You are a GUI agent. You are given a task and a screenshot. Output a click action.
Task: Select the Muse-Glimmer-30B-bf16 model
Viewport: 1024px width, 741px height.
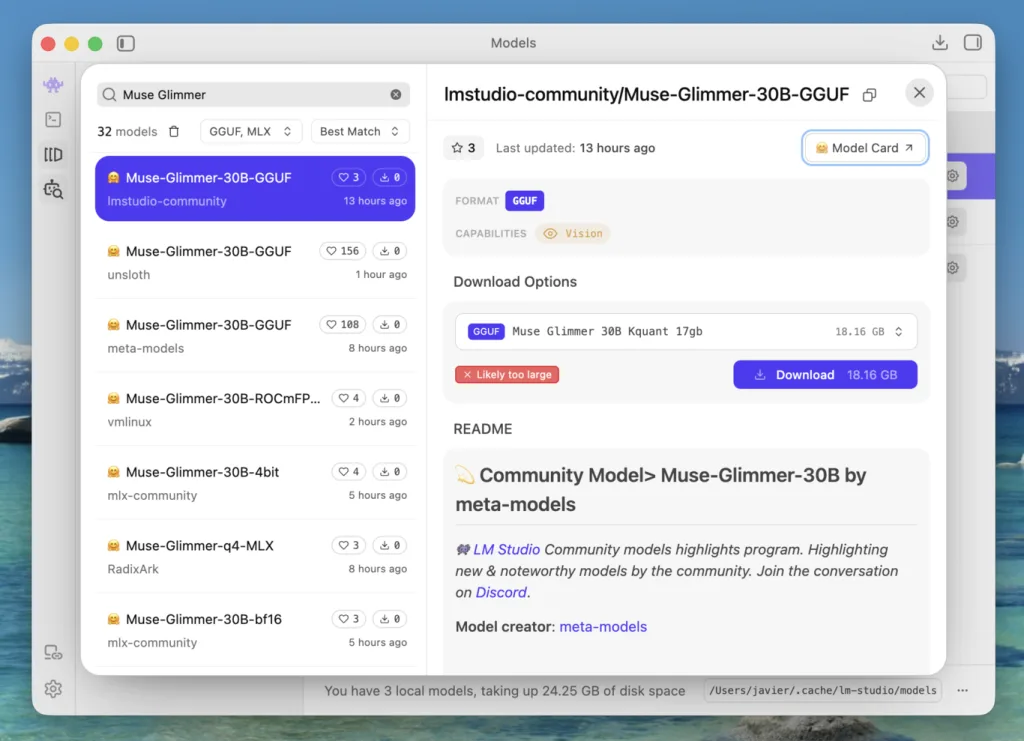point(255,631)
